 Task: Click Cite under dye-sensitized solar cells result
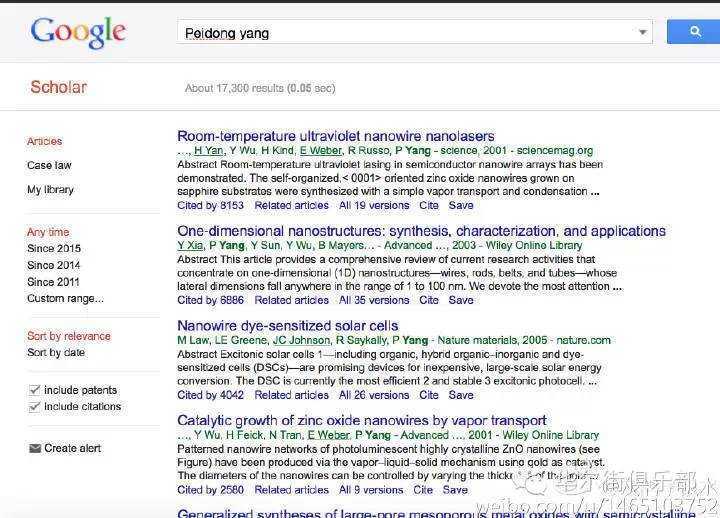(429, 395)
